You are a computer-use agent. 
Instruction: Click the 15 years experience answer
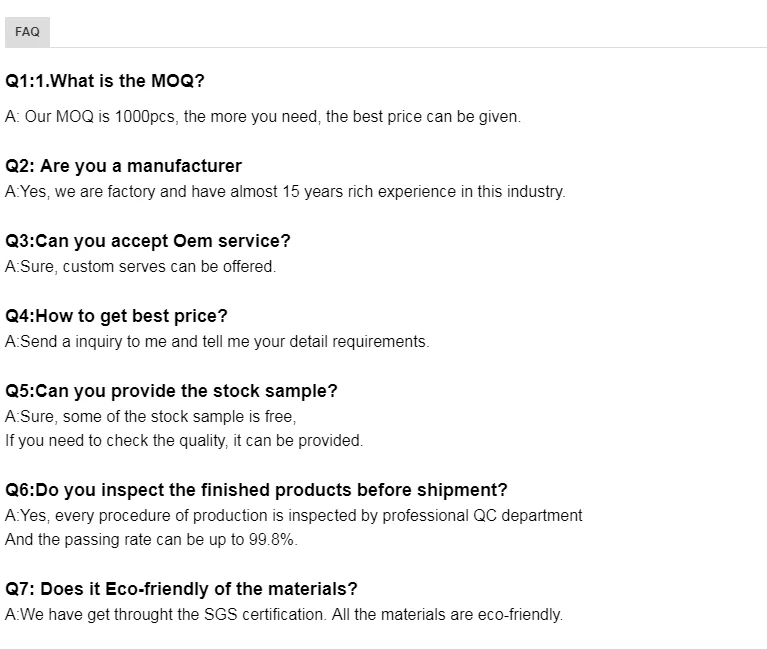tap(285, 191)
